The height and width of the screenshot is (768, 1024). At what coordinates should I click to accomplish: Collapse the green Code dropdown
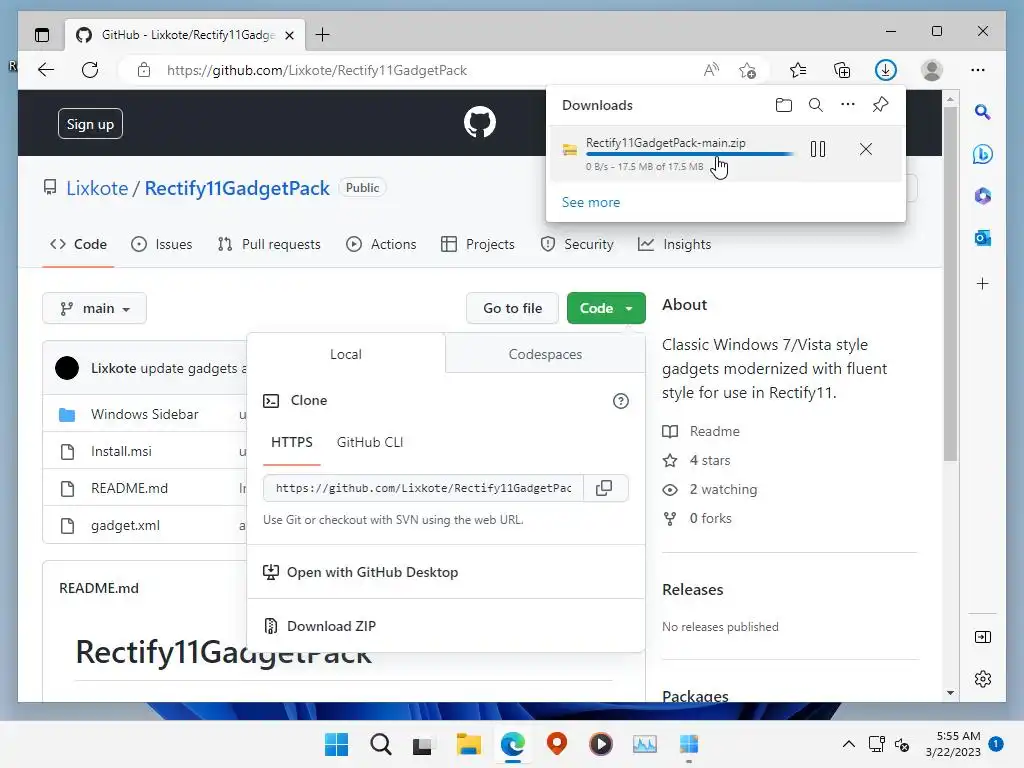point(606,308)
